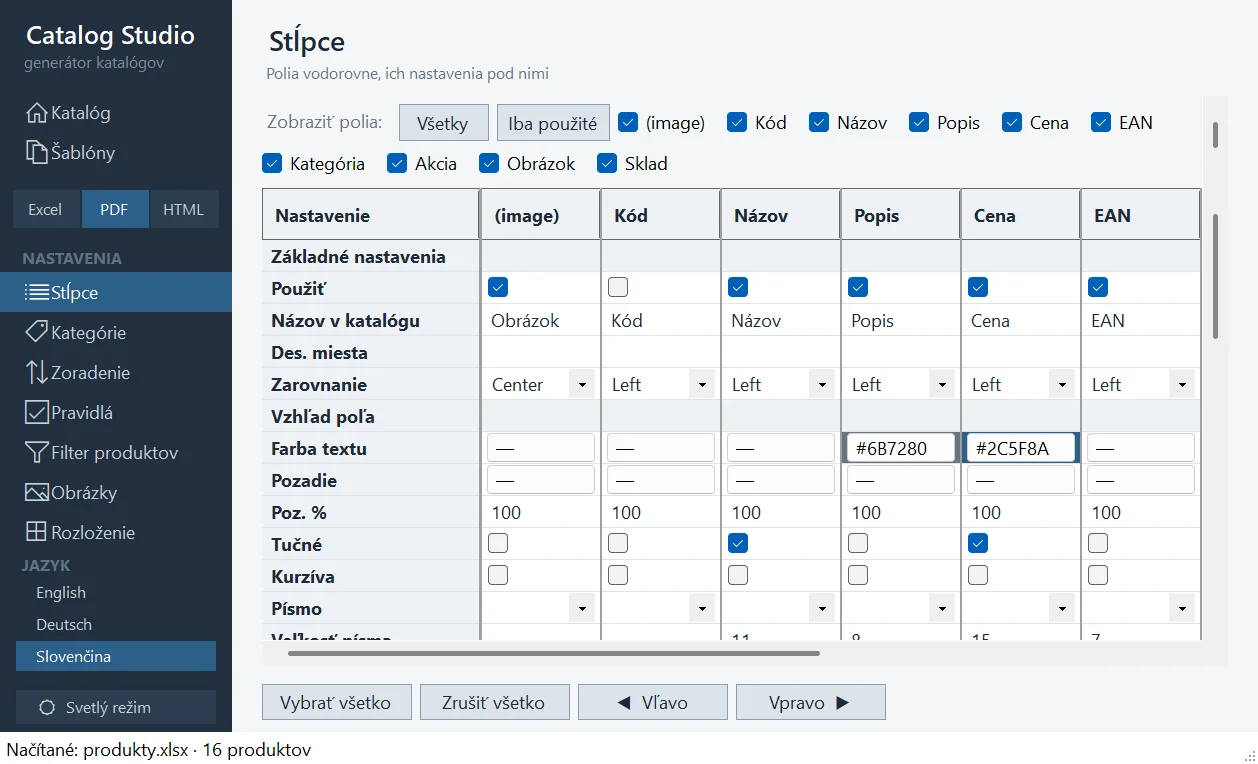Click the Filter produktov funnel icon

pos(37,453)
